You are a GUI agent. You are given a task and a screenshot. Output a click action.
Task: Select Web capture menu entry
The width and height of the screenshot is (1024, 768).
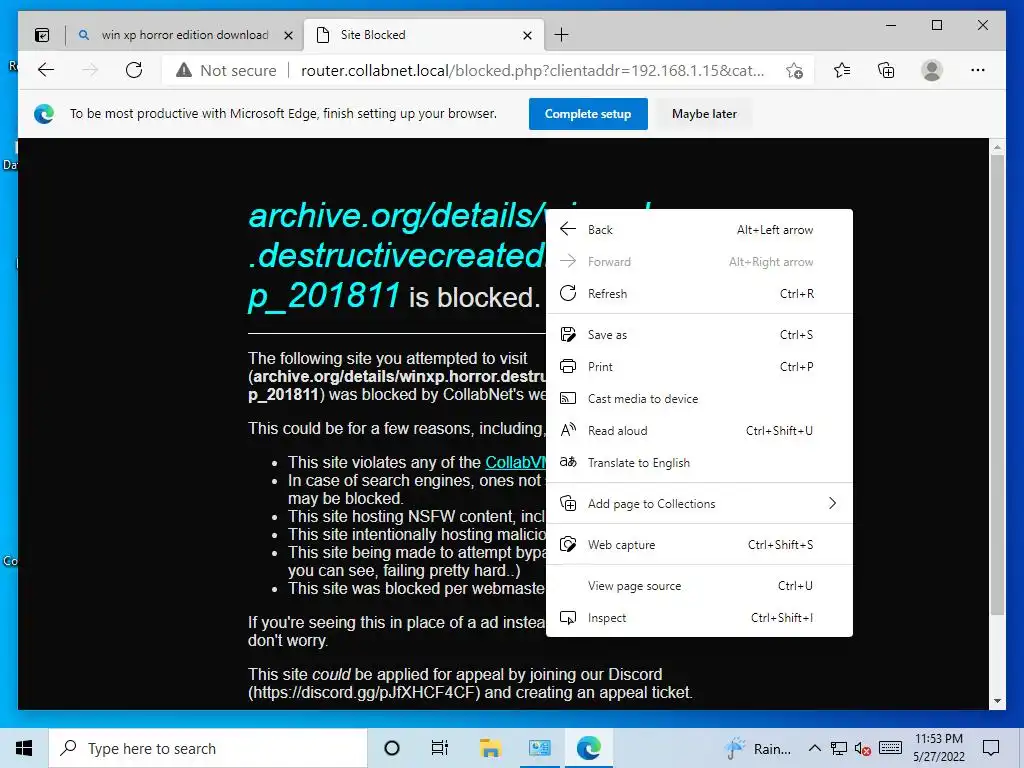(x=699, y=545)
